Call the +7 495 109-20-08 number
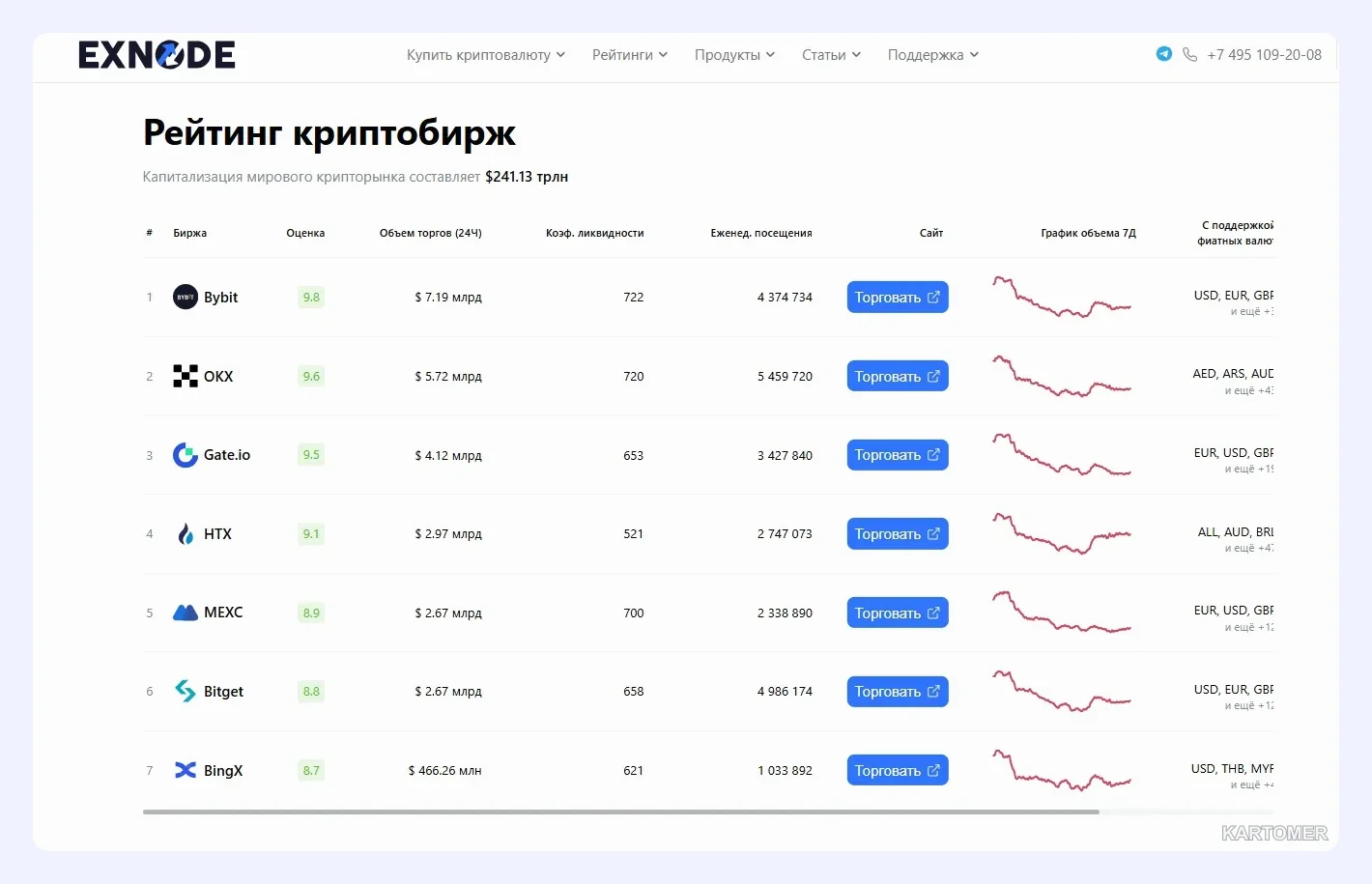The height and width of the screenshot is (884, 1372). pyautogui.click(x=1264, y=55)
